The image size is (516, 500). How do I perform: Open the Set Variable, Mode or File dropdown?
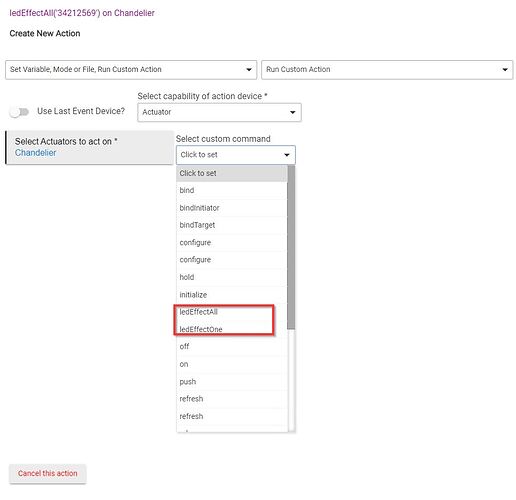pos(131,69)
